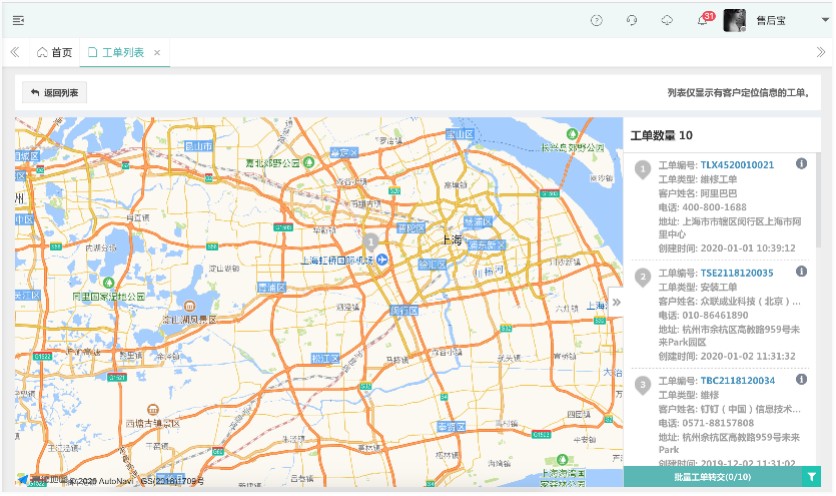The image size is (836, 496).
Task: Click the 售后宝 username label
Action: pyautogui.click(x=771, y=20)
